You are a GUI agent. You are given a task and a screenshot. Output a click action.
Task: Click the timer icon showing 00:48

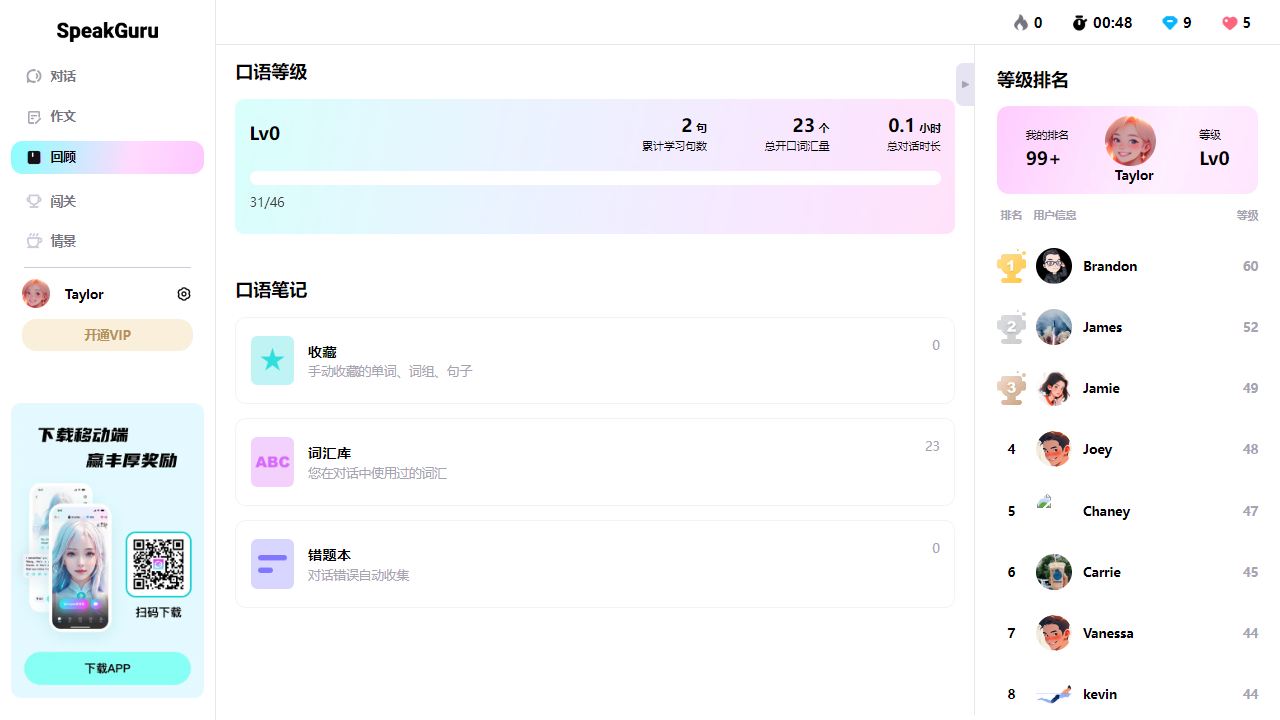click(x=1081, y=22)
